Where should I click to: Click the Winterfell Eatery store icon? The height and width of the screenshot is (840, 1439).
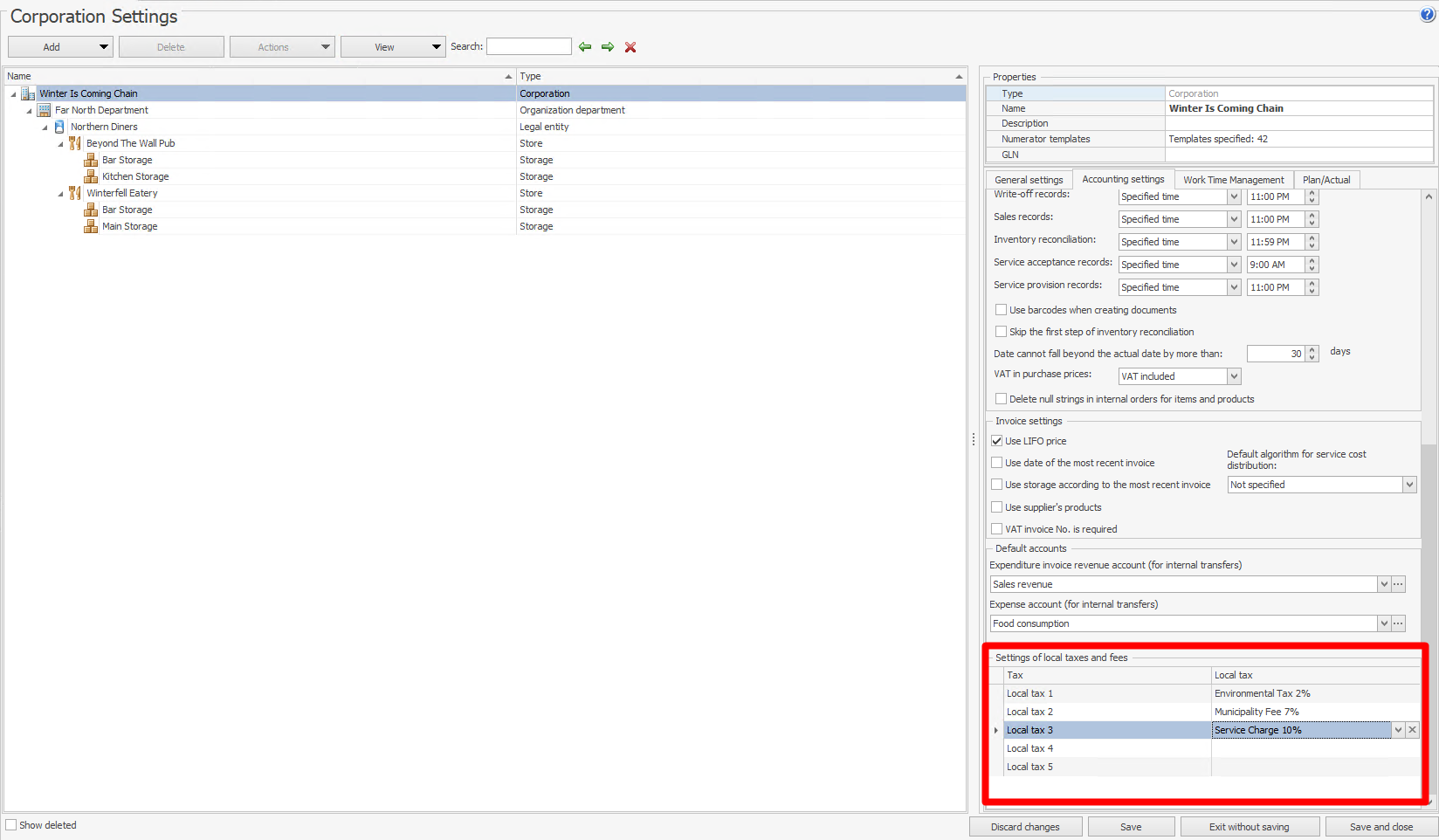(75, 193)
